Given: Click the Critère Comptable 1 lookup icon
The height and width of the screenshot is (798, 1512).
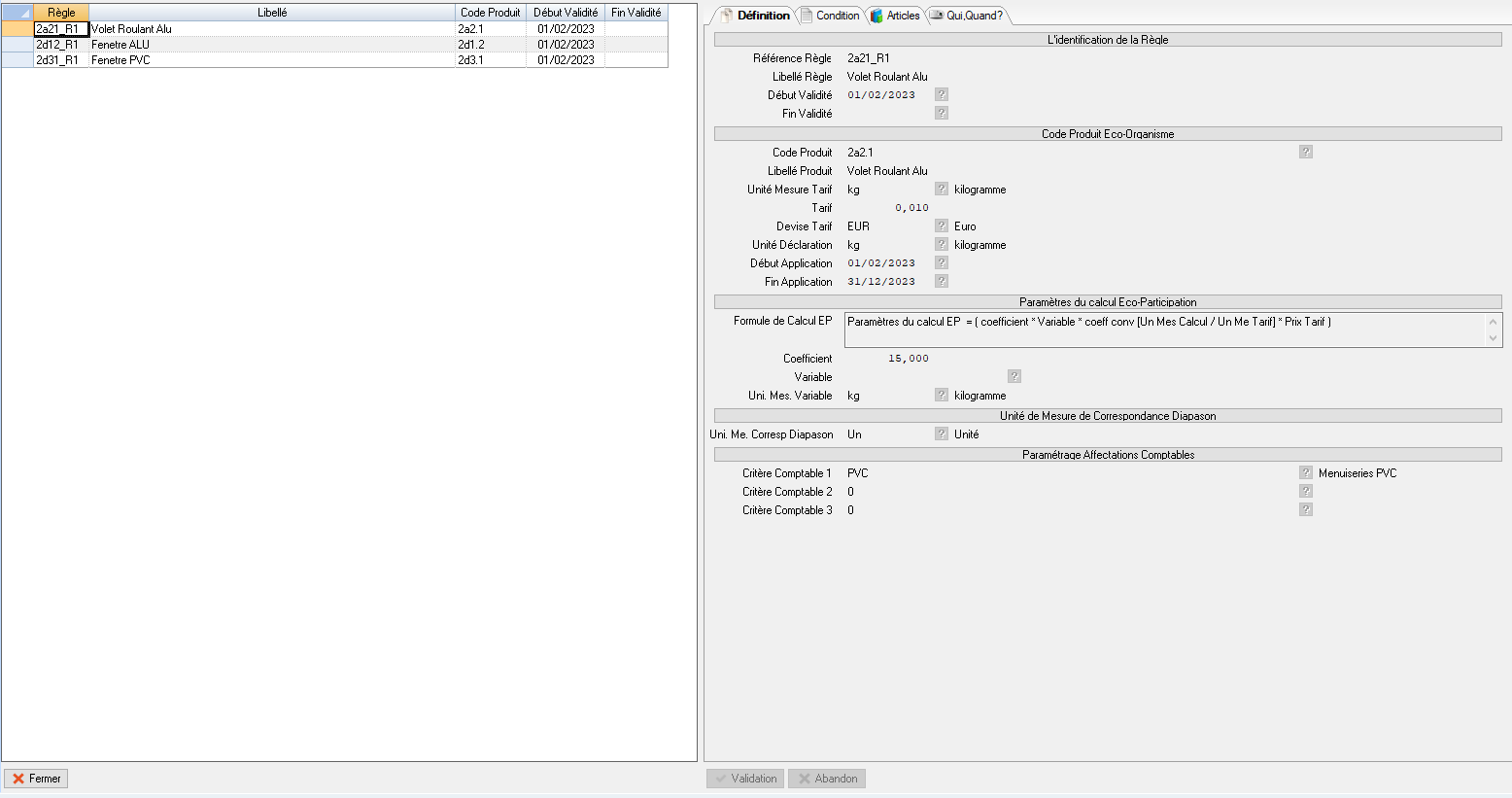Looking at the screenshot, I should tap(1305, 472).
